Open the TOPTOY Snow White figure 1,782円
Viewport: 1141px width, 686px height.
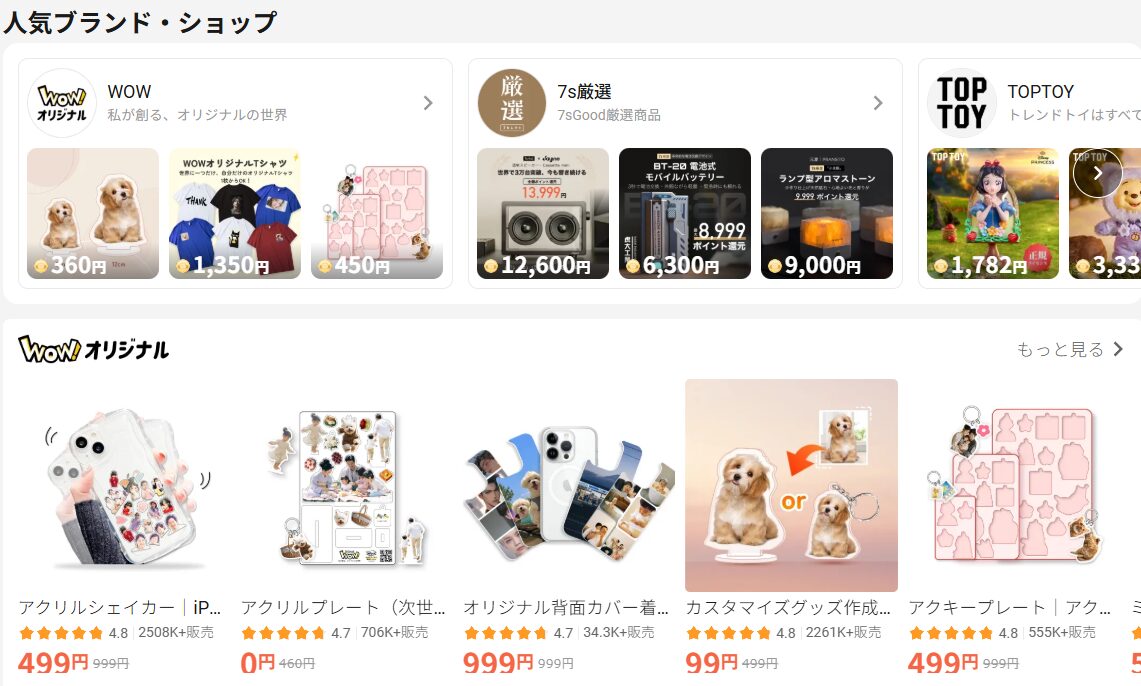[993, 214]
